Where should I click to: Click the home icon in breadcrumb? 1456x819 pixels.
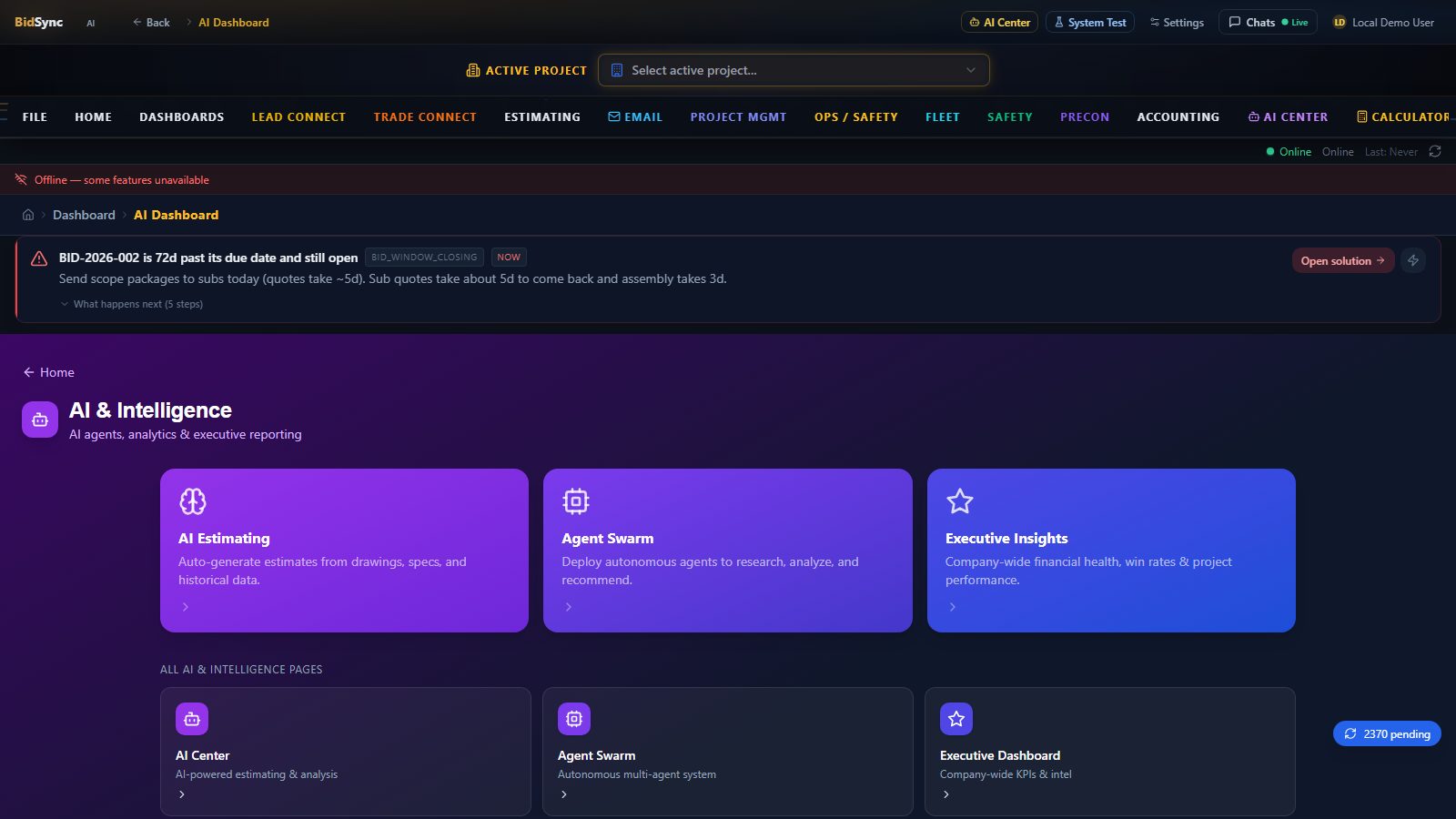28,215
